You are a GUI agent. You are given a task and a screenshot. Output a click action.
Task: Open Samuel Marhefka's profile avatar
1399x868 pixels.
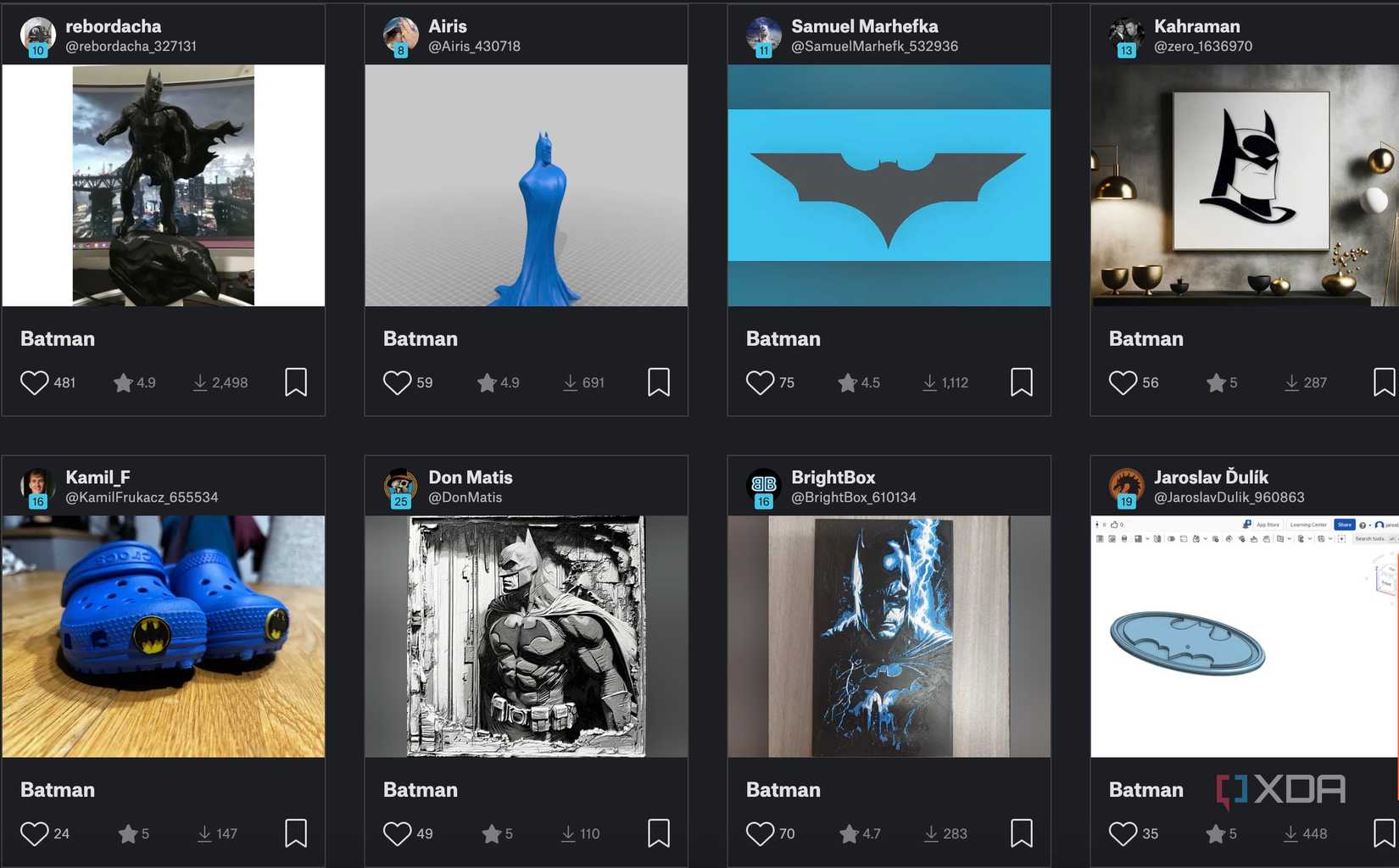(764, 36)
